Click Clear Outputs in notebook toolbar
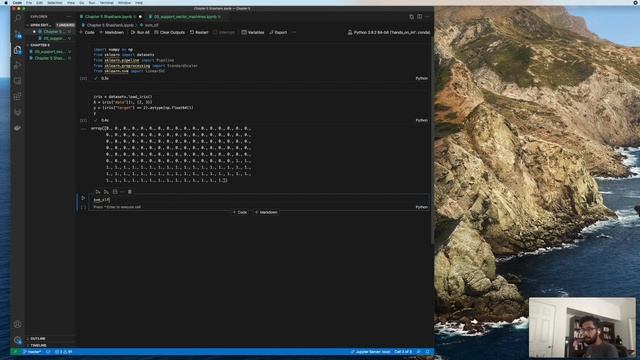The height and width of the screenshot is (360, 640). click(x=169, y=32)
